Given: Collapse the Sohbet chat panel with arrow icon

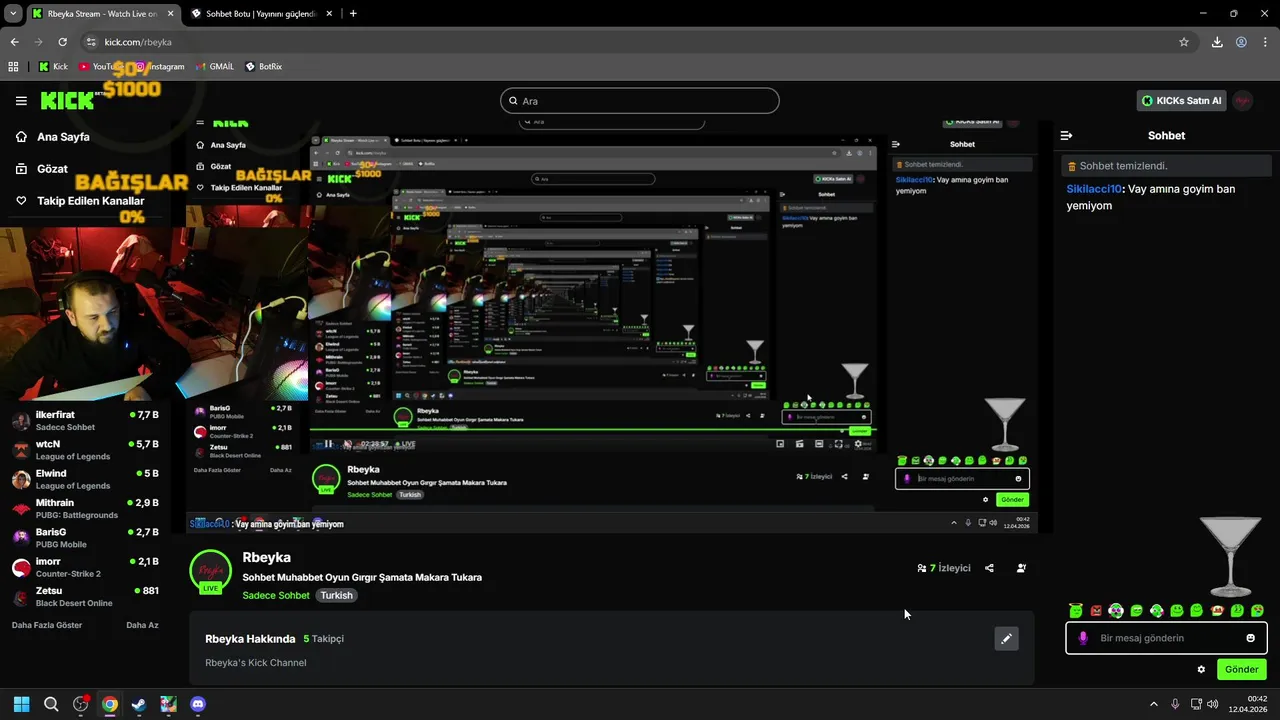Looking at the screenshot, I should point(1066,135).
